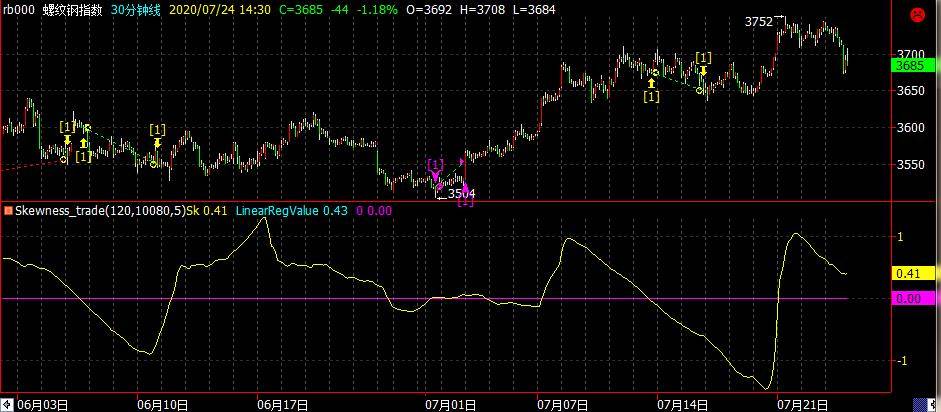The image size is (941, 412).
Task: Click the 2020/07/24 14:30 timestamp
Action: [220, 10]
